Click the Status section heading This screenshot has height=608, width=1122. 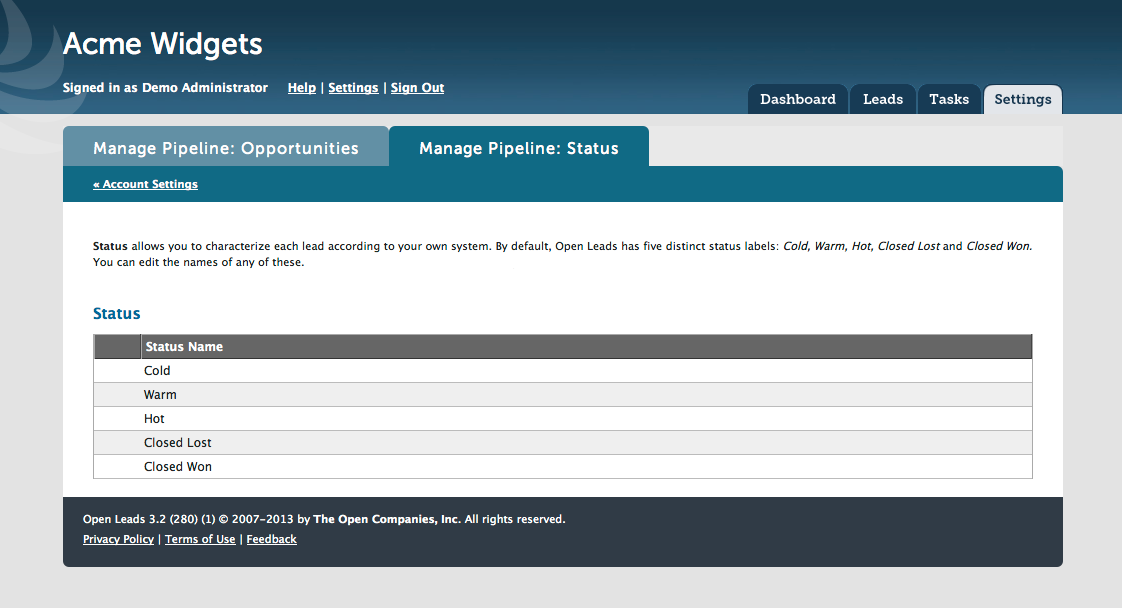[117, 313]
